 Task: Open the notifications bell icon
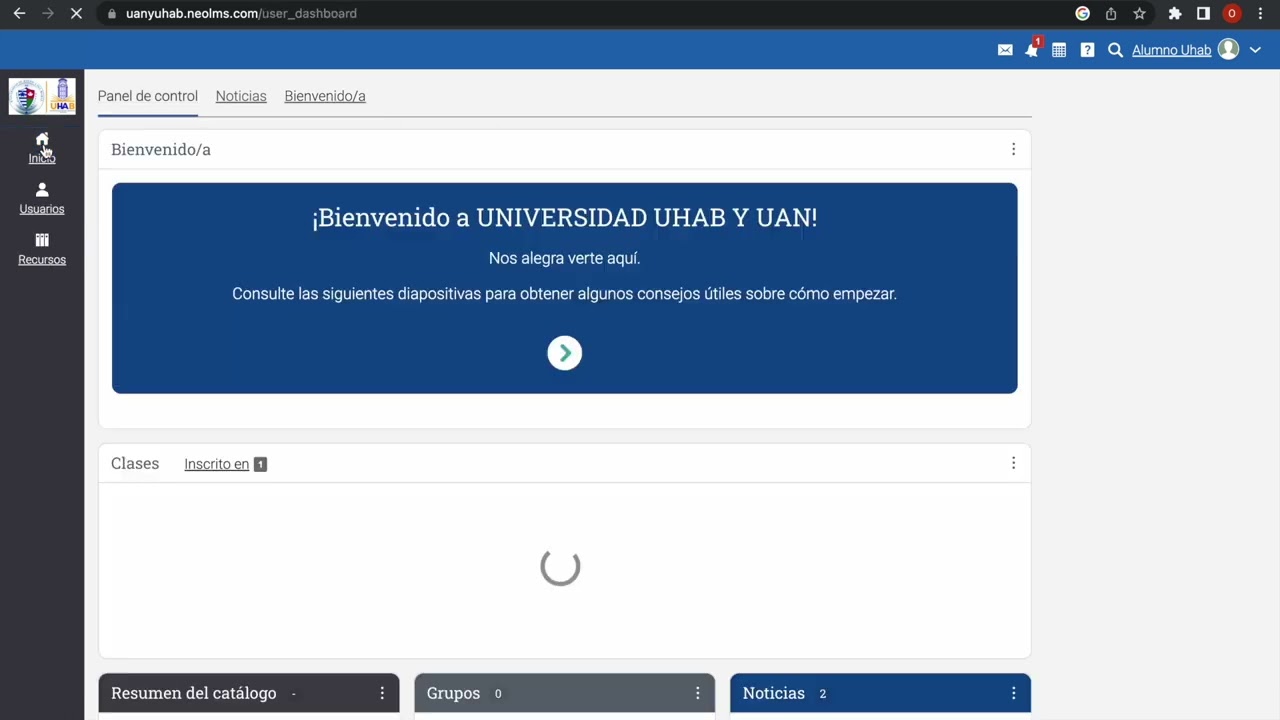click(1032, 50)
